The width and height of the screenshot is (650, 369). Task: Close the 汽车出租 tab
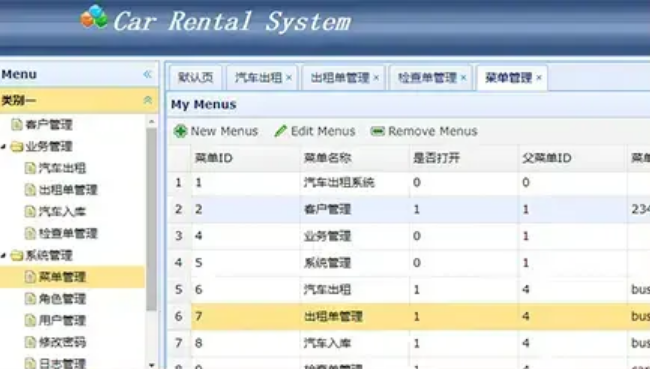click(x=289, y=78)
